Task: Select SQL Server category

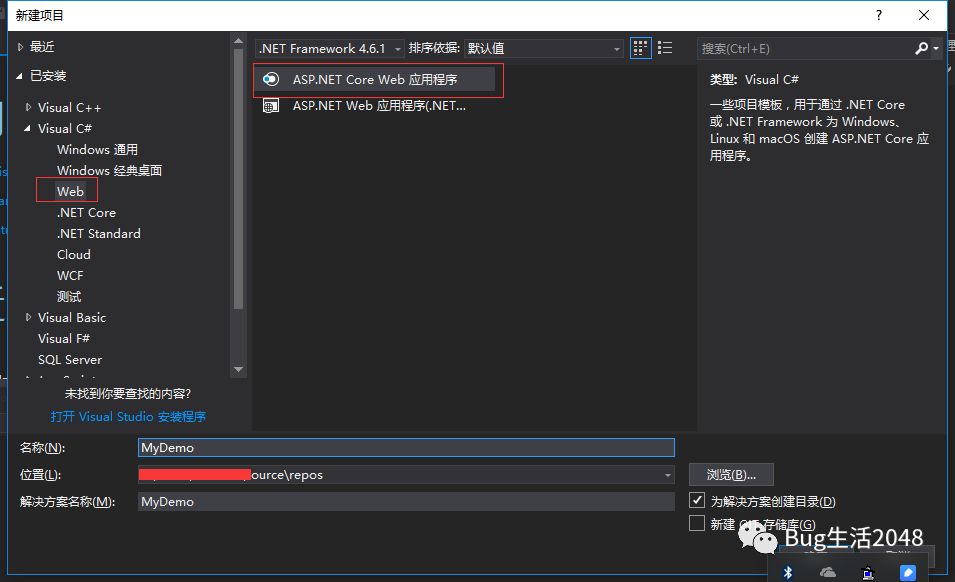Action: click(70, 360)
